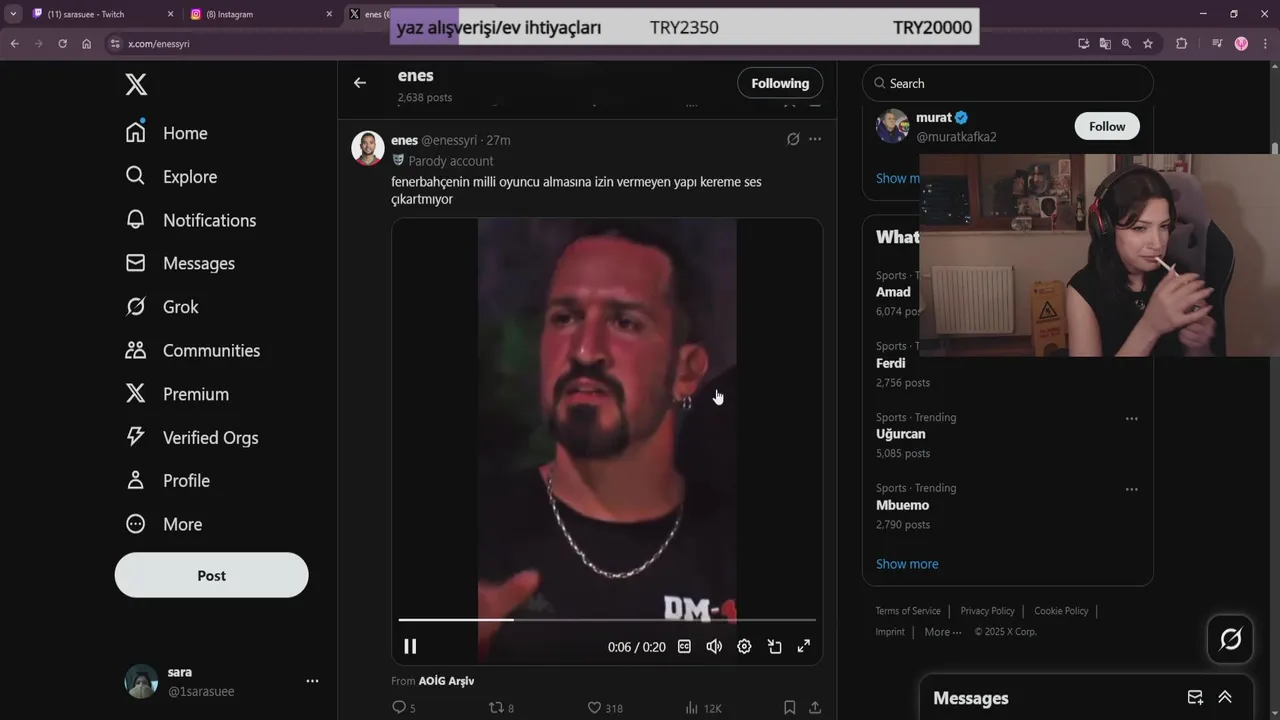Open video playback settings gear
Screen dimensions: 1280x720
pyautogui.click(x=744, y=647)
